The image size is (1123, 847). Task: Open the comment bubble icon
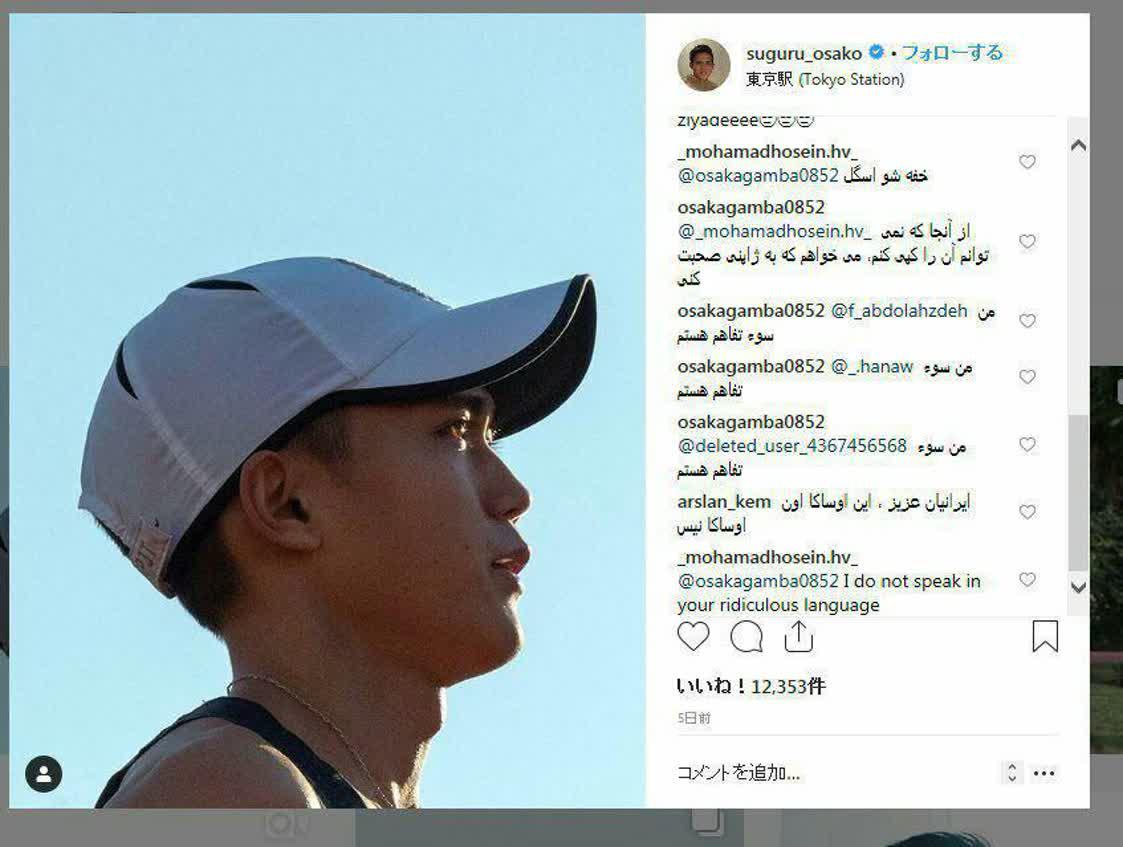click(x=746, y=637)
